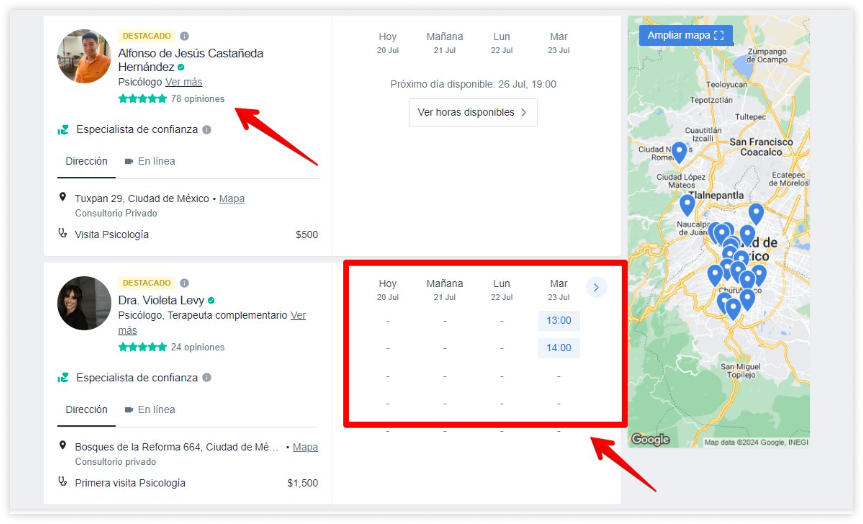The height and width of the screenshot is (524, 863).
Task: Open Alfonso de Jesús Castañeda's profile photo
Action: point(84,56)
